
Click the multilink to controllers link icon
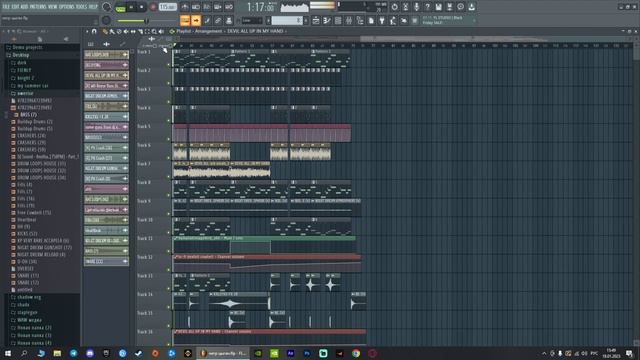(218, 20)
